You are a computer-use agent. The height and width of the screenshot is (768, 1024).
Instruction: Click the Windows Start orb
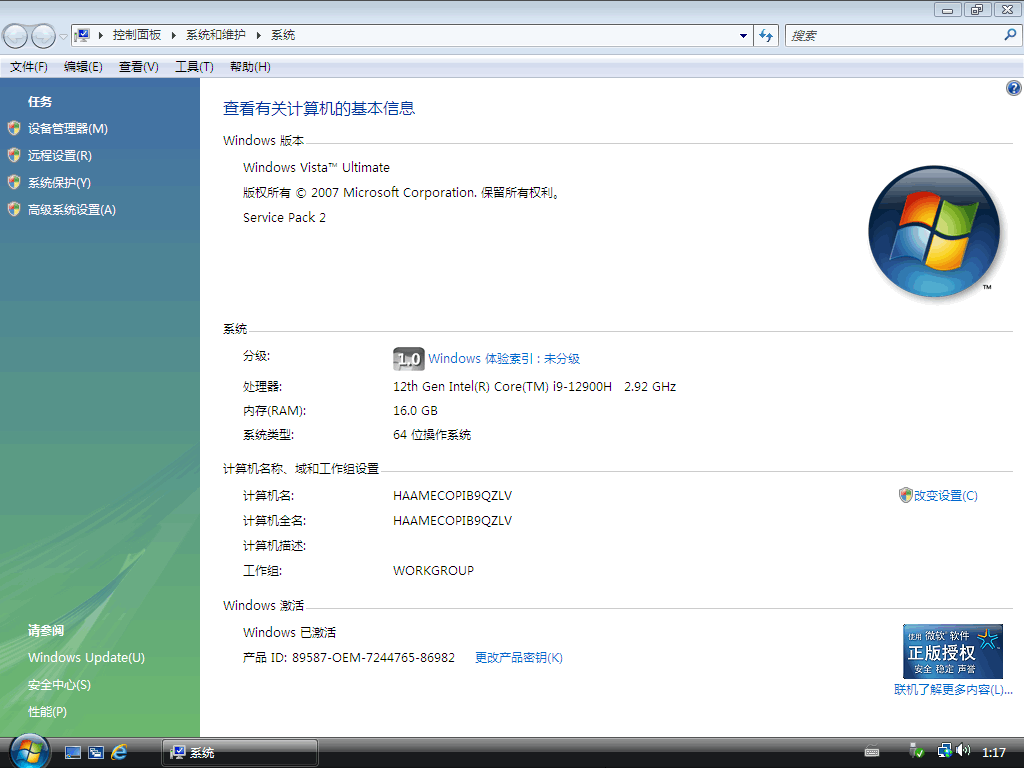(29, 752)
